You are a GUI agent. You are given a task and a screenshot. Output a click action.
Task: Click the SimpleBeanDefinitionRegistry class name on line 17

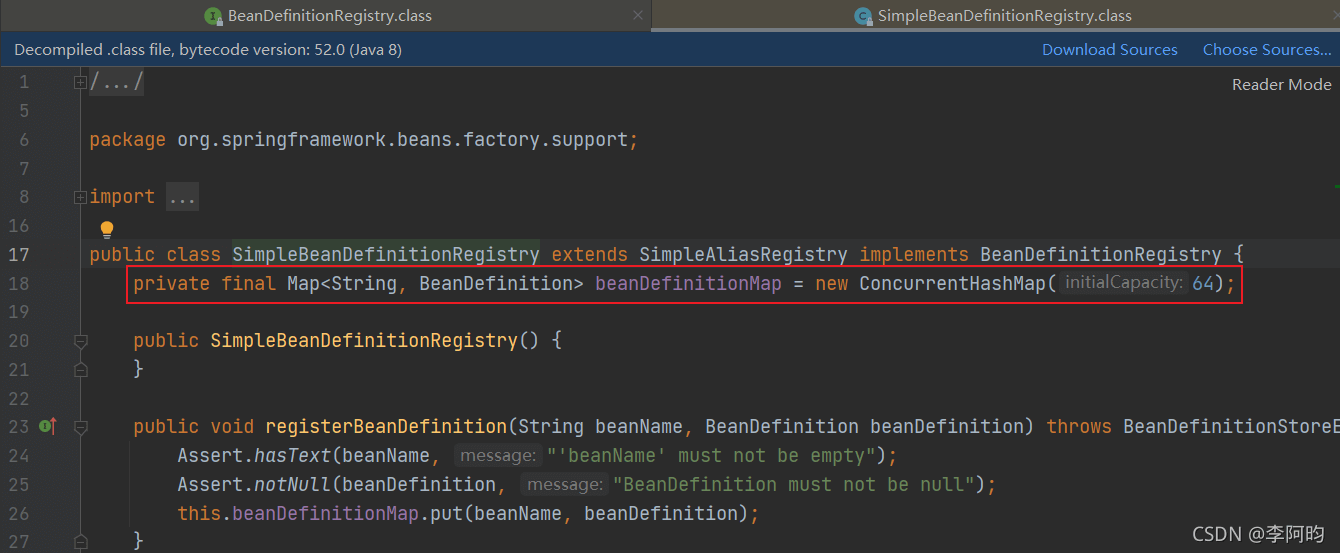tap(385, 254)
